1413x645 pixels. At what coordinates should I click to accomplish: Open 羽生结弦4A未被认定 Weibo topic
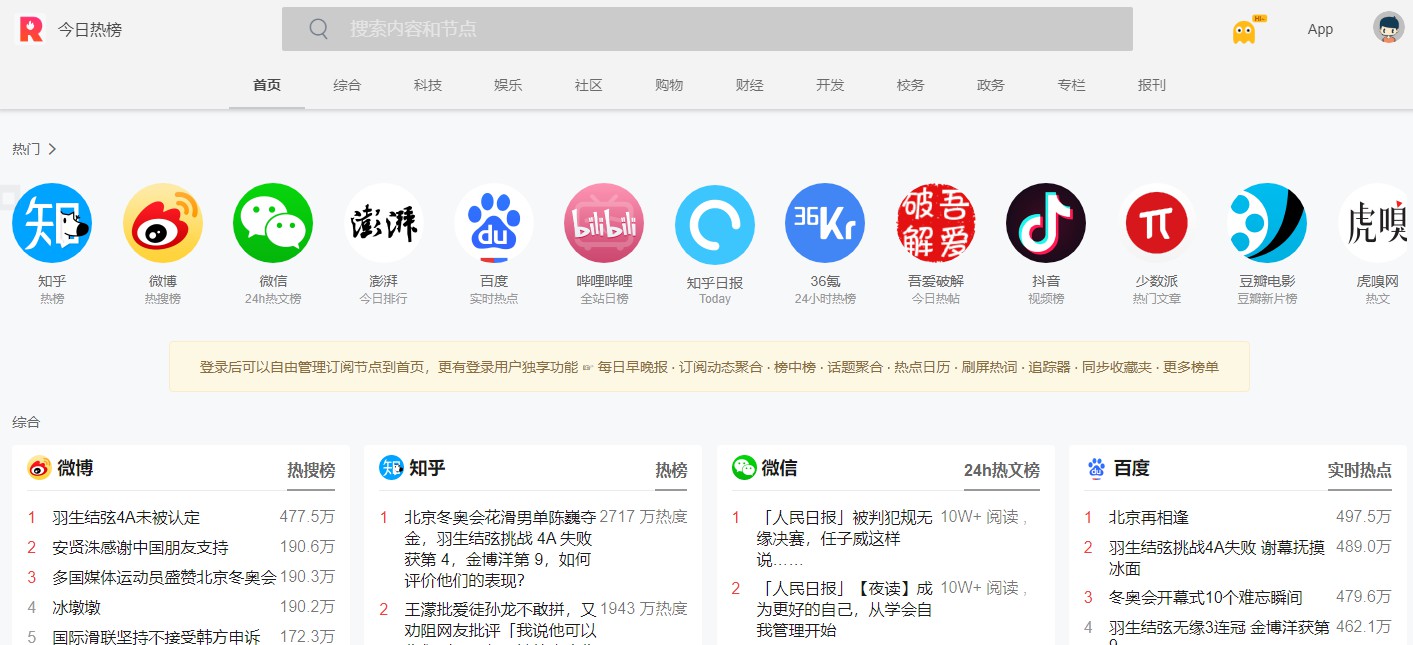(126, 517)
